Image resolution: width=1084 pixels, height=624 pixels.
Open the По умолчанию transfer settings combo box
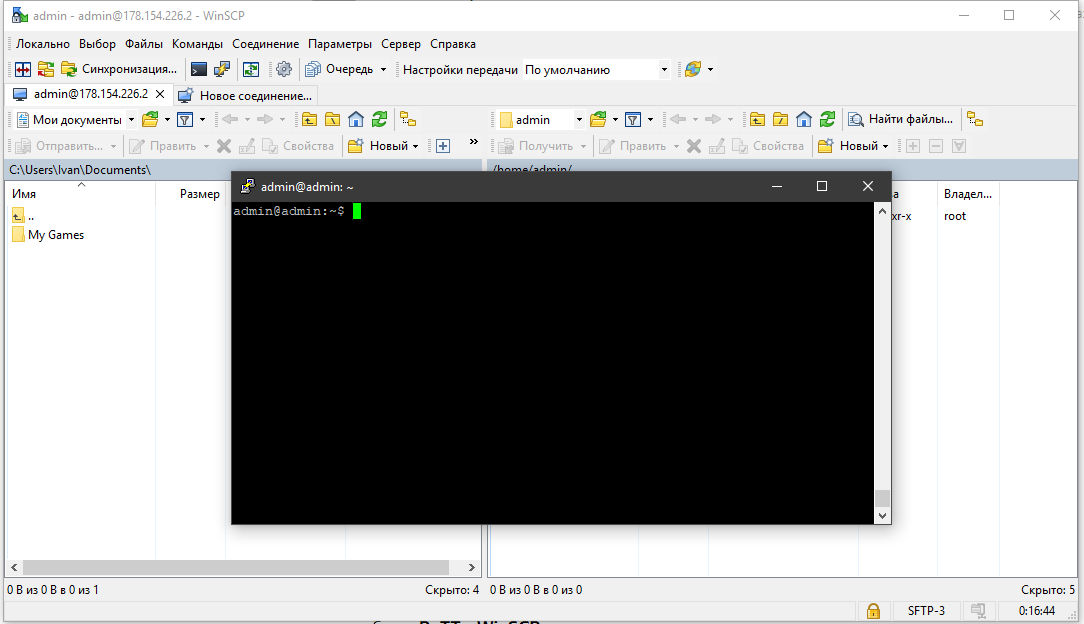(596, 69)
